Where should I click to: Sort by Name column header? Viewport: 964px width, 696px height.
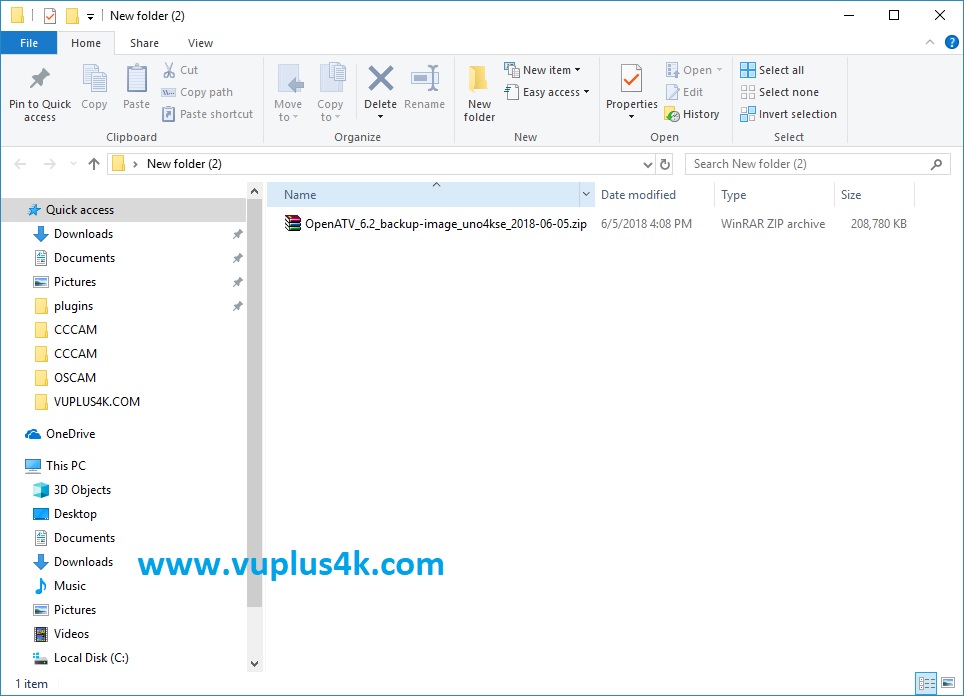[300, 195]
